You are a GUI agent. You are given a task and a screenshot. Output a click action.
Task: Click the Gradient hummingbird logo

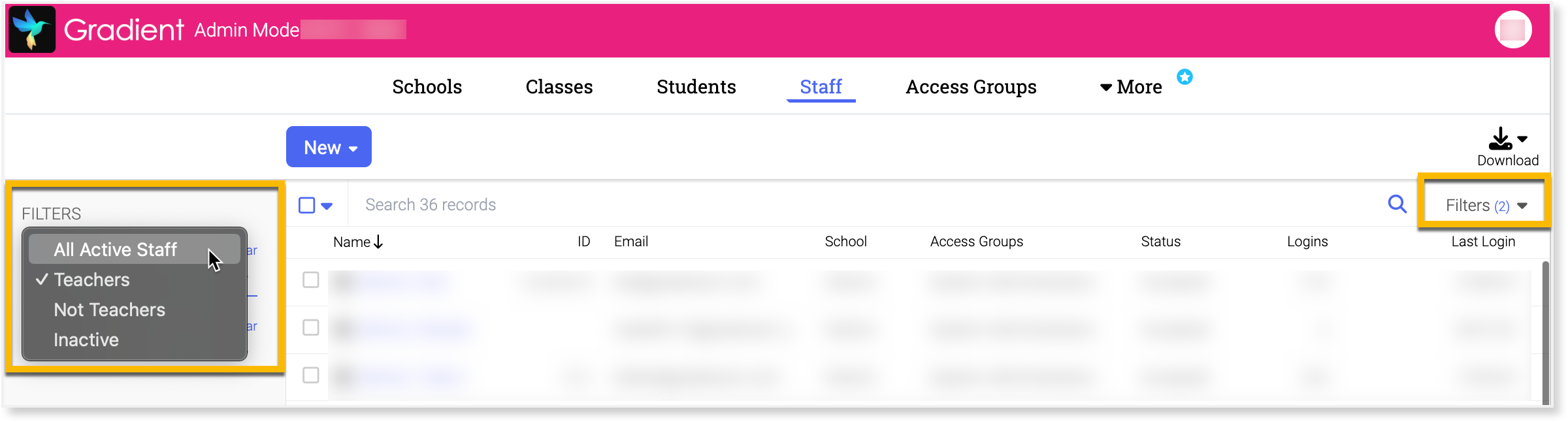coord(32,29)
